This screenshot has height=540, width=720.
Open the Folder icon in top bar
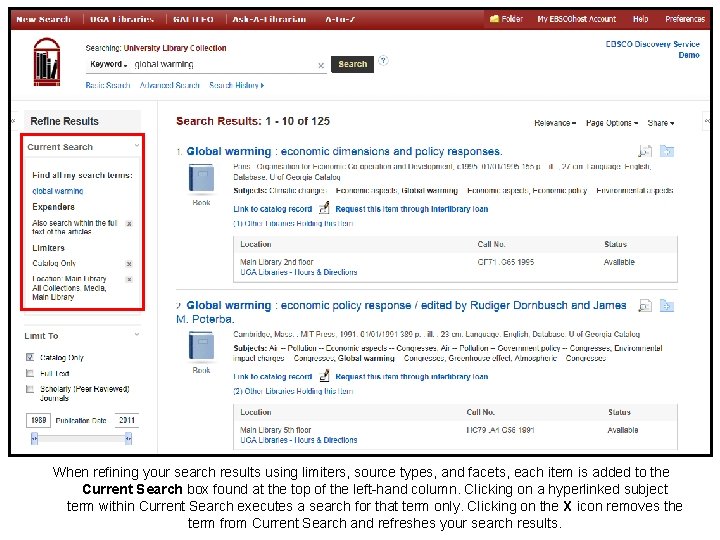pyautogui.click(x=494, y=19)
